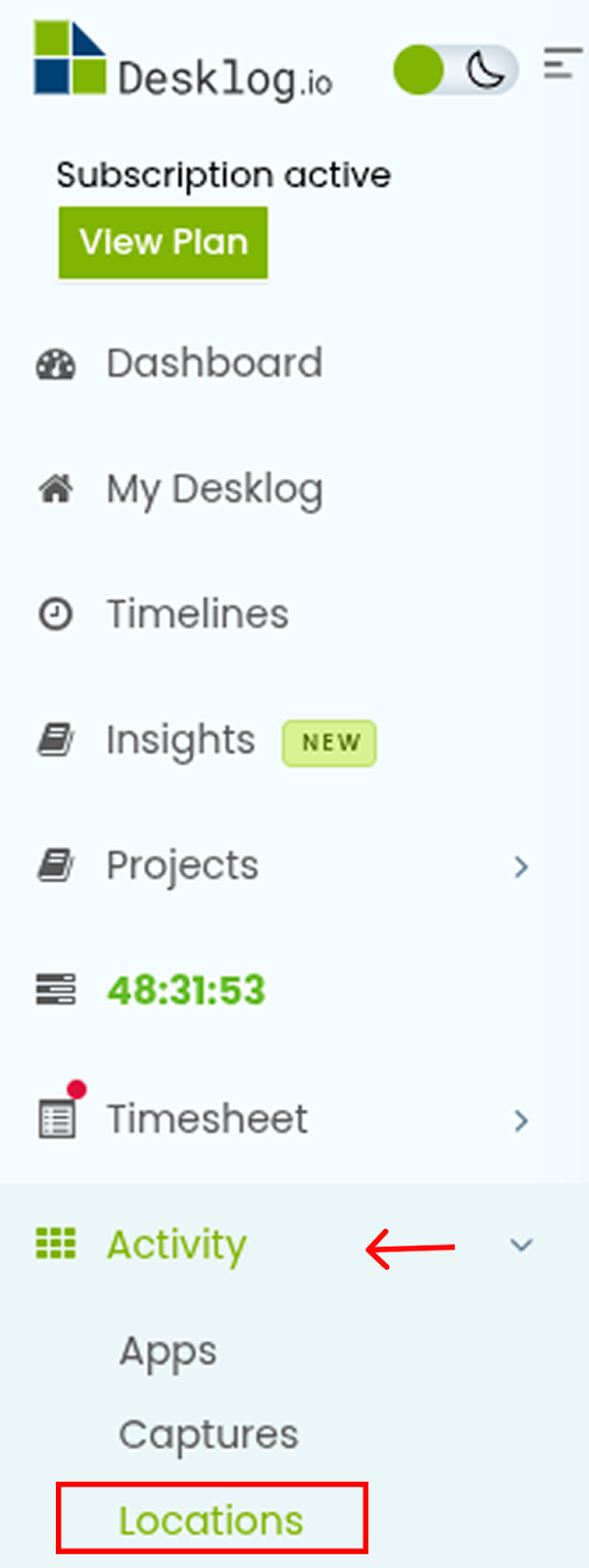The height and width of the screenshot is (1568, 589).
Task: Select the My Desklog home icon
Action: (56, 488)
